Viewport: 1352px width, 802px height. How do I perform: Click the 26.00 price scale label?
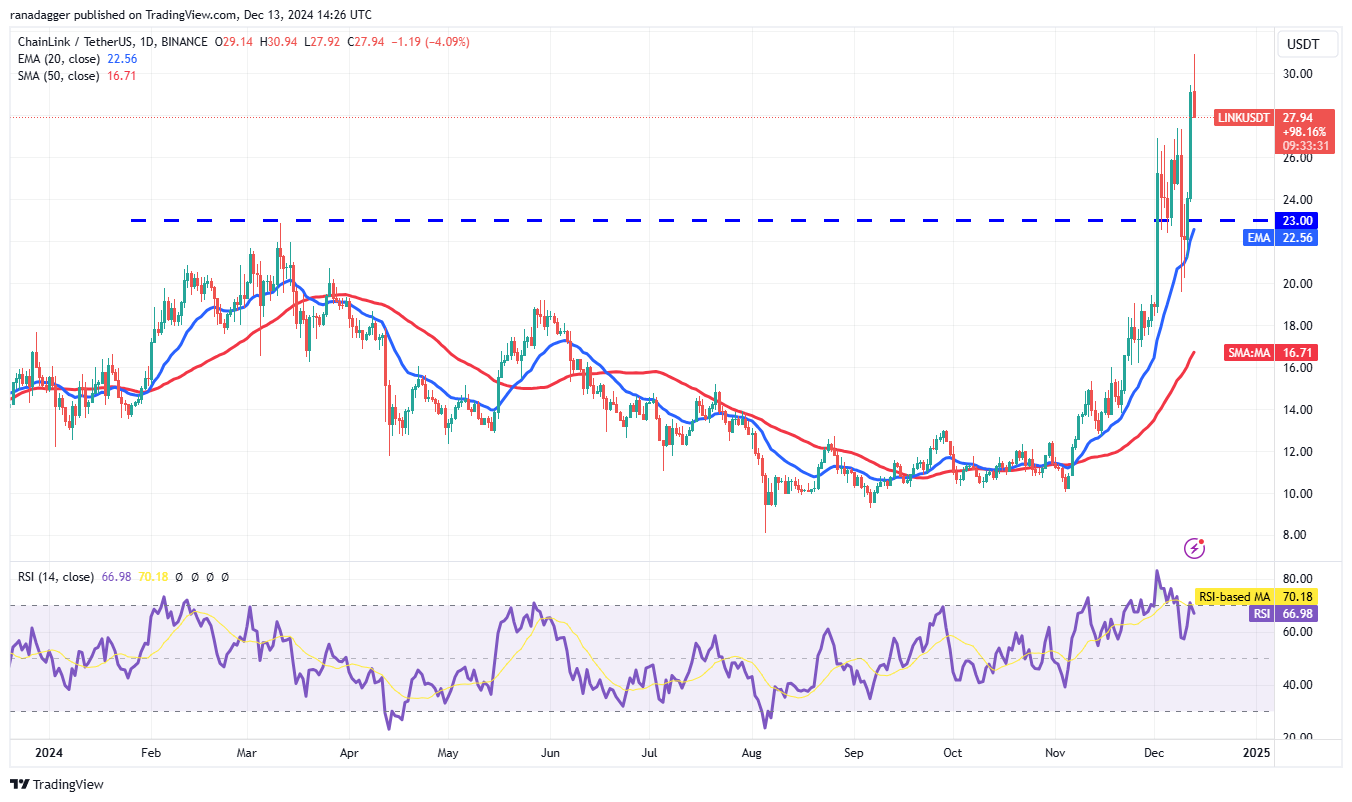tap(1298, 158)
